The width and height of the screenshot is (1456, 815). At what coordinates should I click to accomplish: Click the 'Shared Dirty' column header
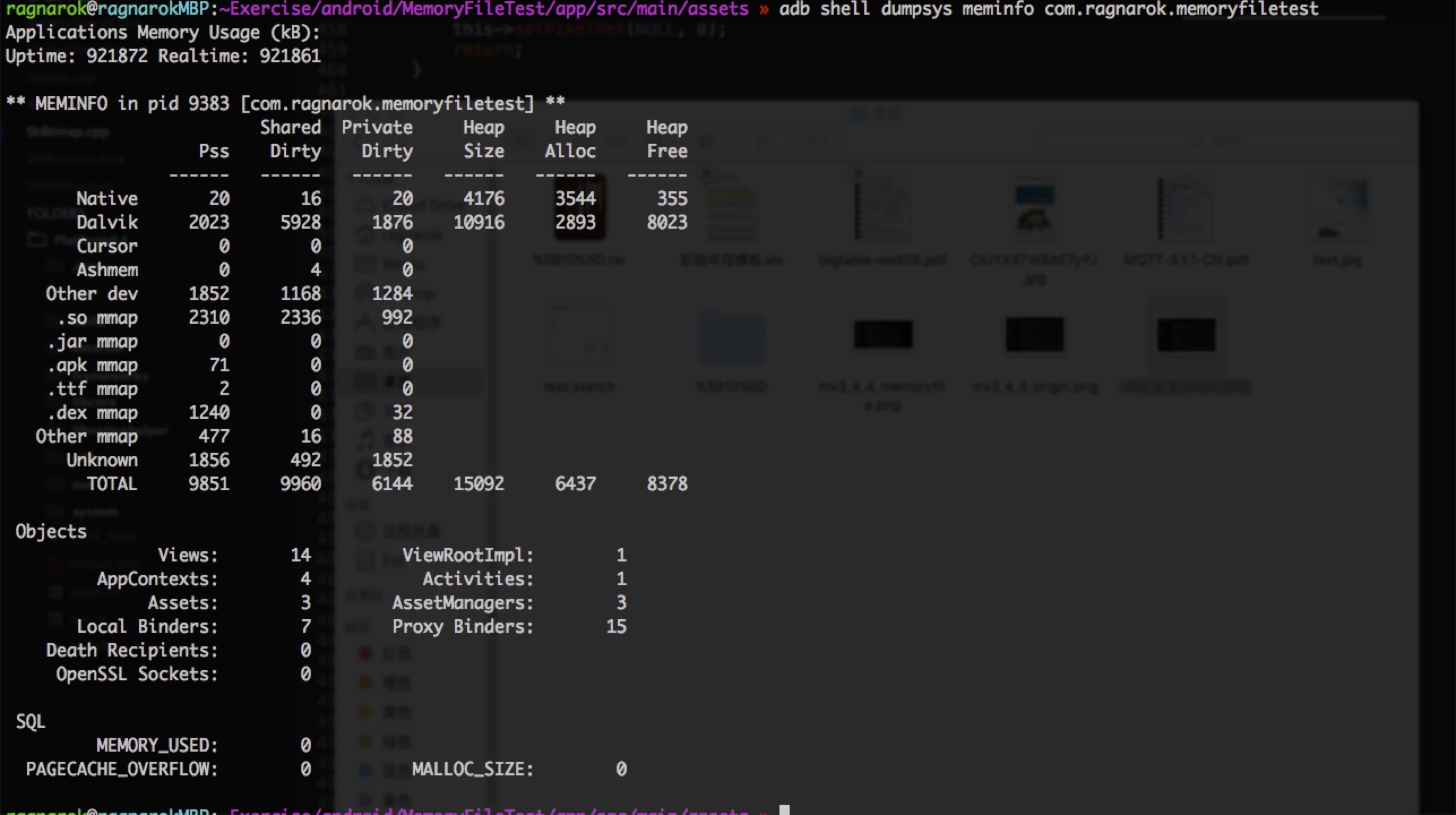click(x=291, y=139)
